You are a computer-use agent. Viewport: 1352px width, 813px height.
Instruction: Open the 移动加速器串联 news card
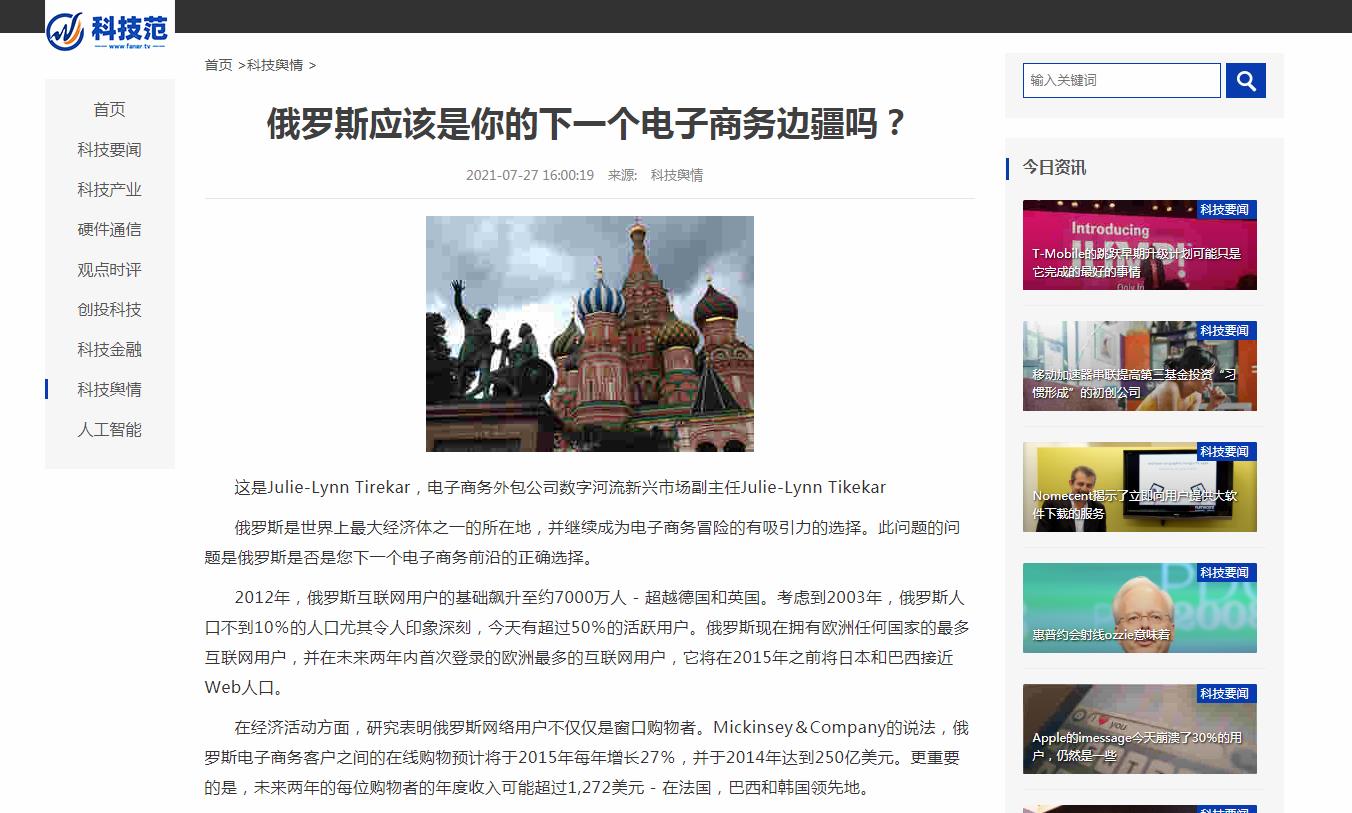pyautogui.click(x=1140, y=366)
